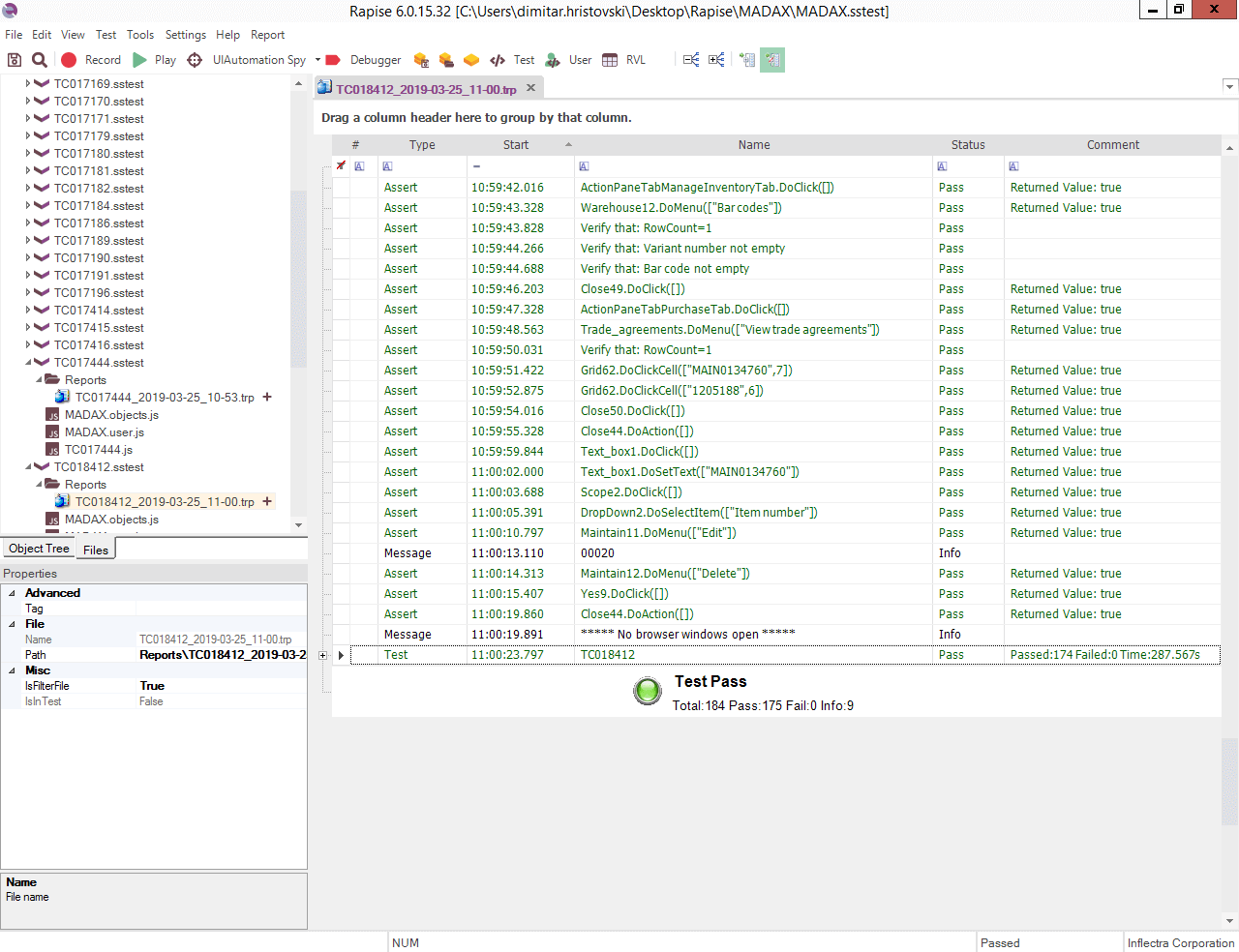This screenshot has width=1239, height=952.
Task: Select the TC018412_2019-03-25_11-00.trp document tab
Action: (x=426, y=89)
